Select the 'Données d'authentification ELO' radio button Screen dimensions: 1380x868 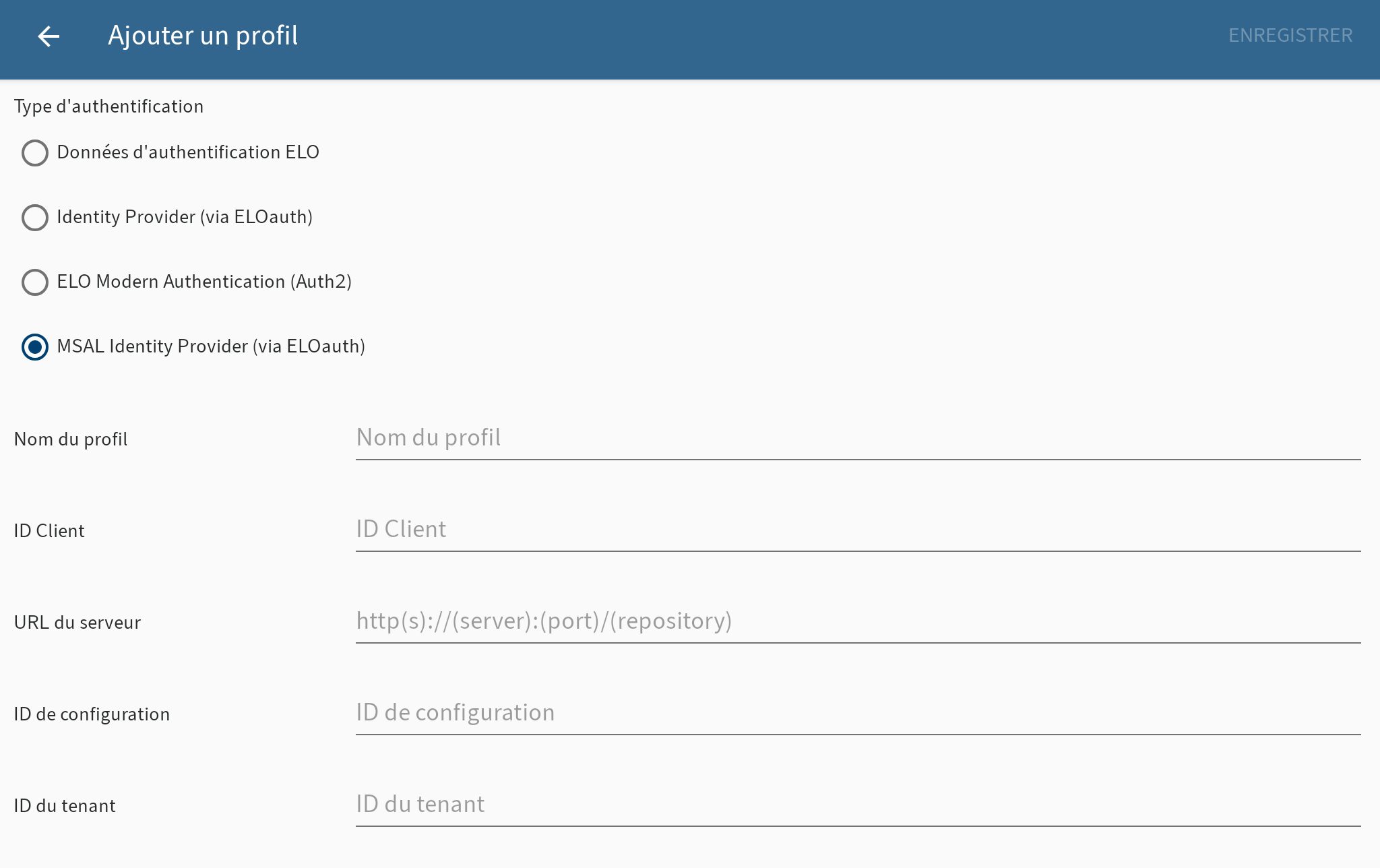(x=34, y=153)
